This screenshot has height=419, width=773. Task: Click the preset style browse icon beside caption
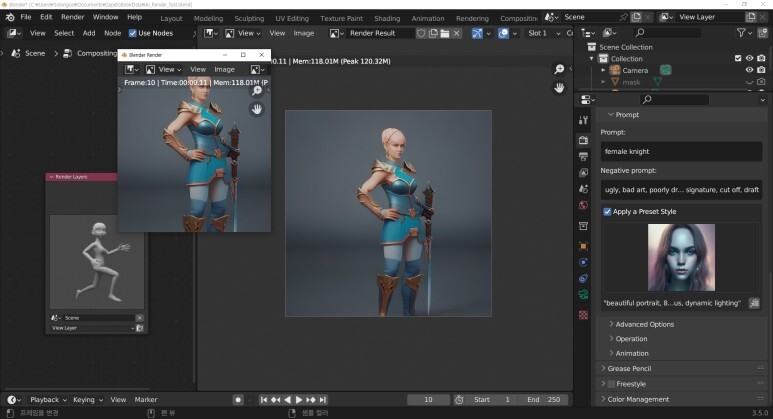pyautogui.click(x=754, y=303)
